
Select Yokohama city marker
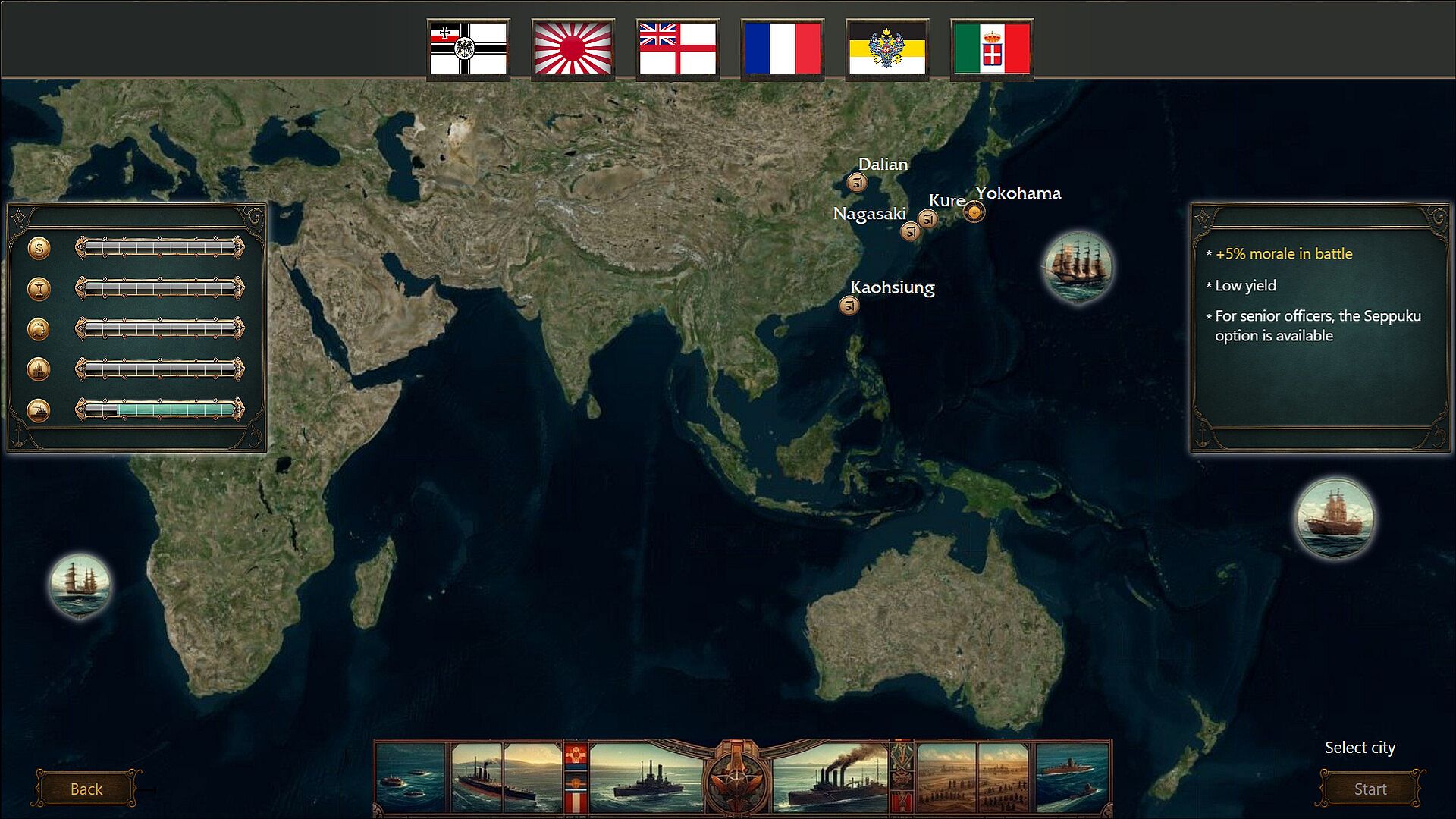pos(974,212)
